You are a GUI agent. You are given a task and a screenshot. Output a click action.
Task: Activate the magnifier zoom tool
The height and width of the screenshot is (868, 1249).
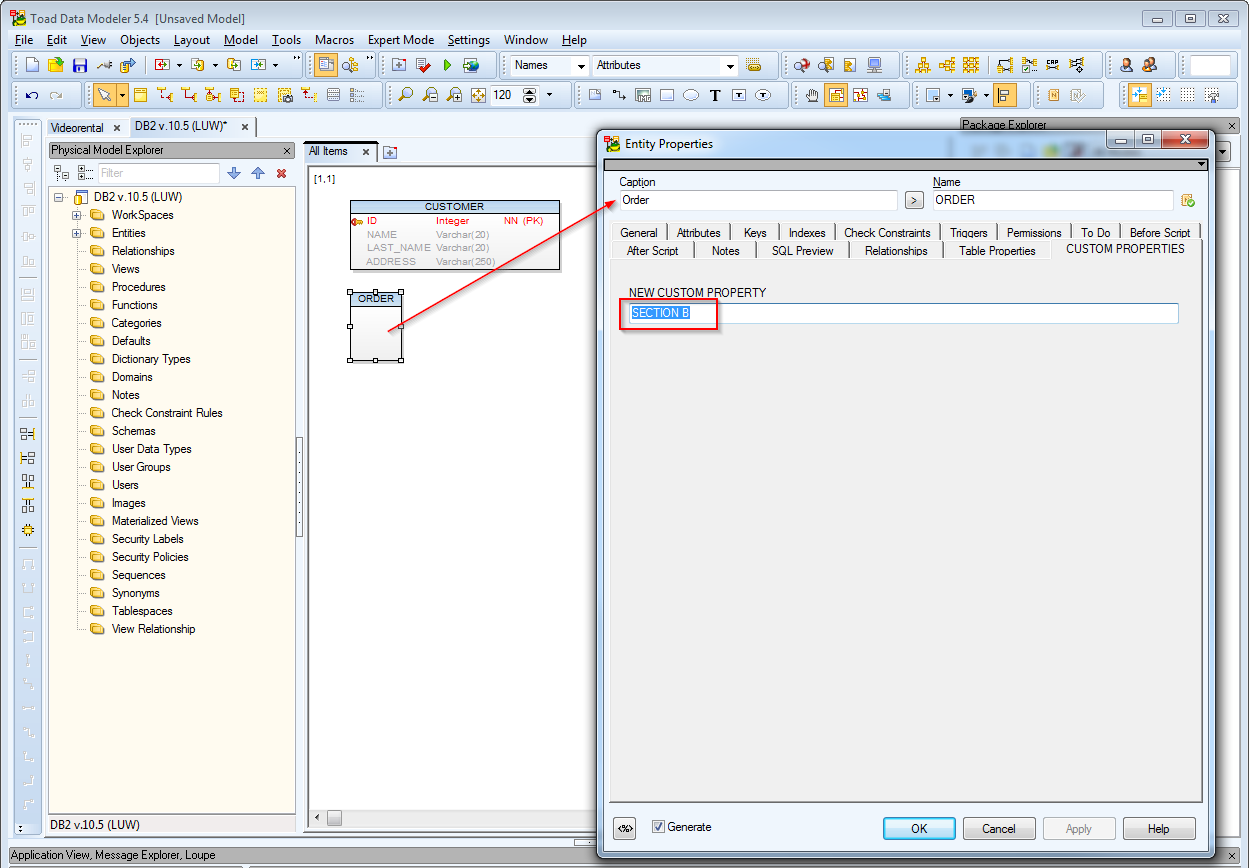(406, 95)
